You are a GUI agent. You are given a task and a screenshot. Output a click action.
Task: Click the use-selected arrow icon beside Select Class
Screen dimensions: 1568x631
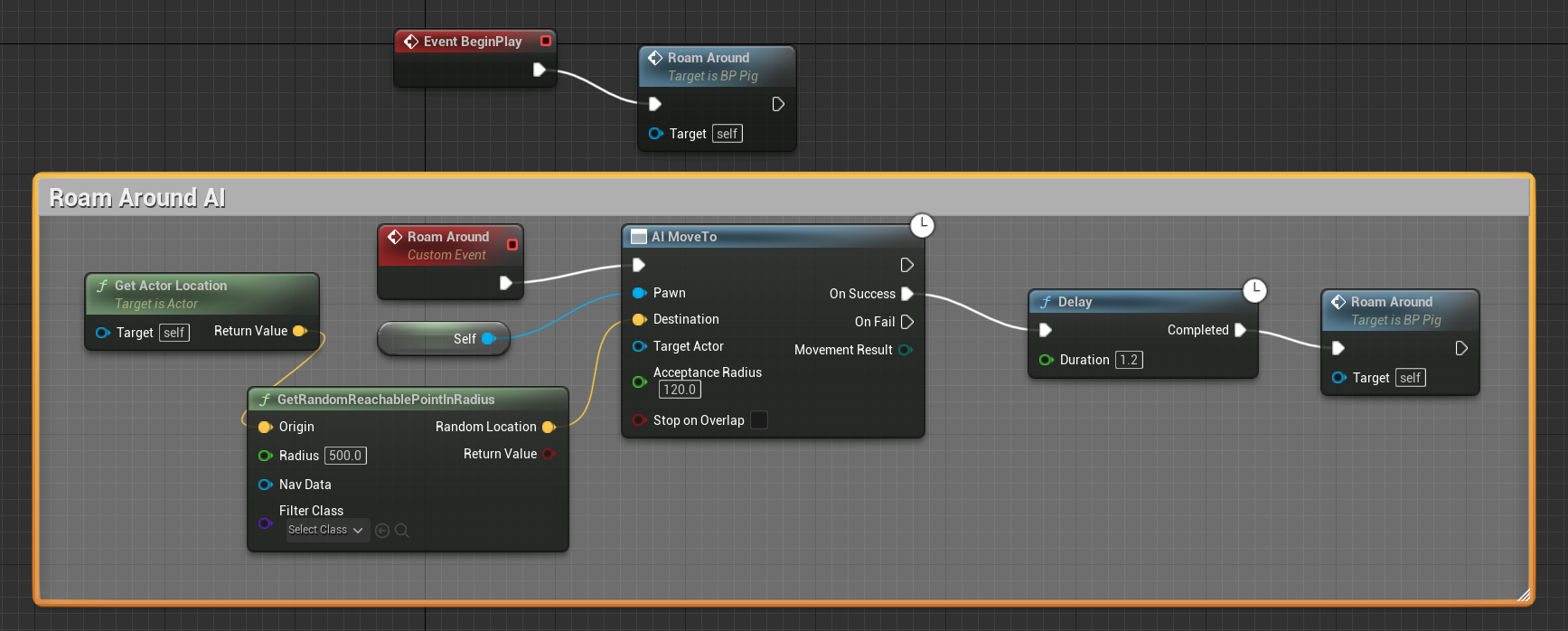tap(382, 531)
